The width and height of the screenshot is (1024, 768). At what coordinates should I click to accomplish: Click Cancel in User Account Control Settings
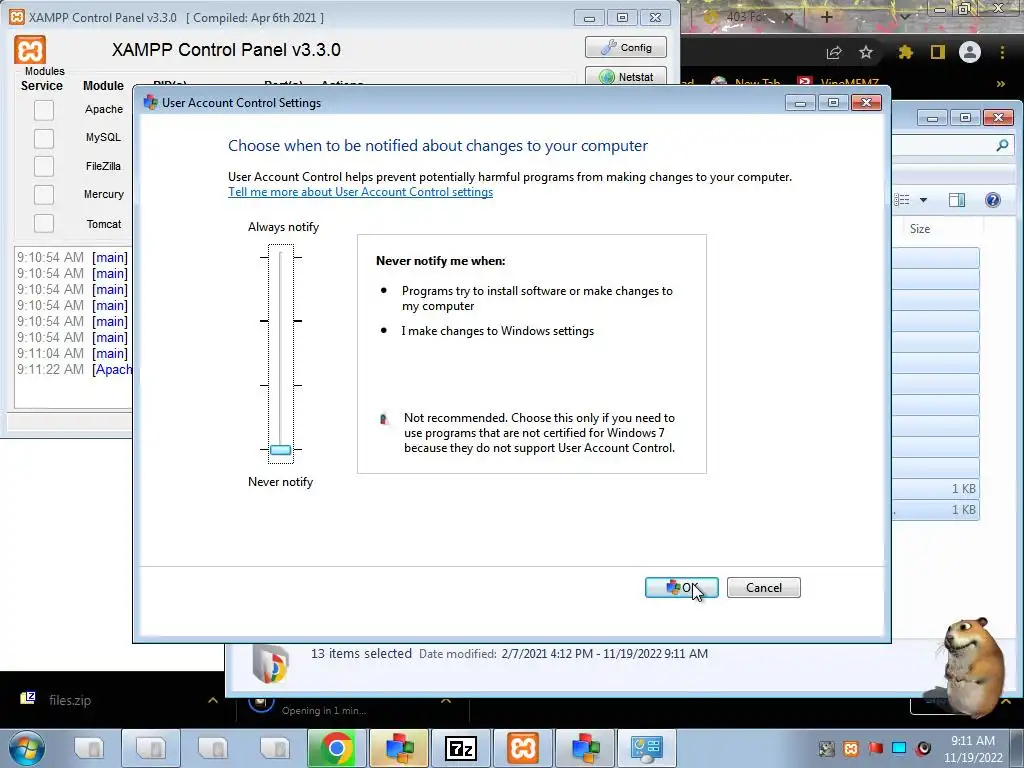coord(763,588)
